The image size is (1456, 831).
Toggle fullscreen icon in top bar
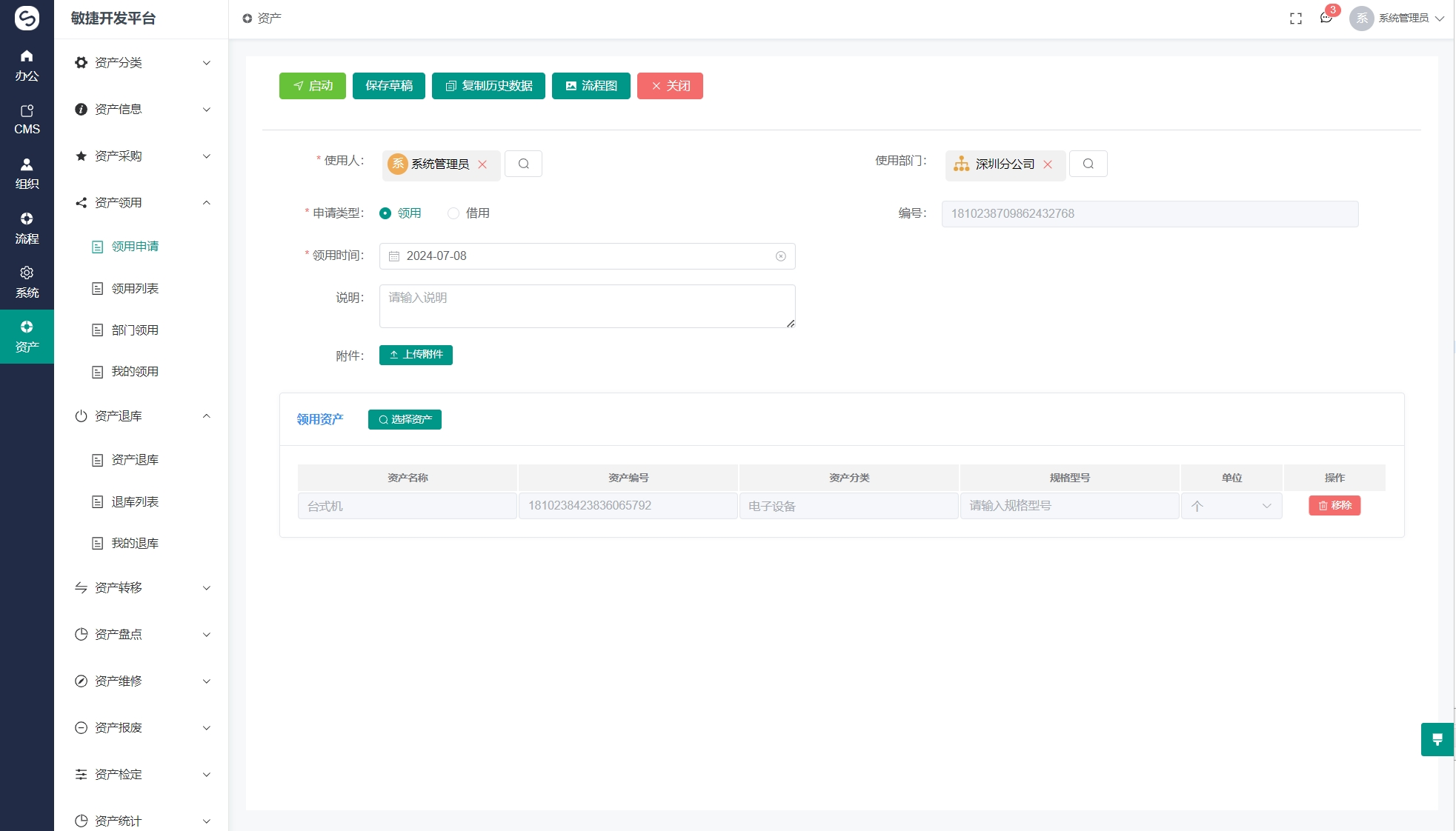1295,19
